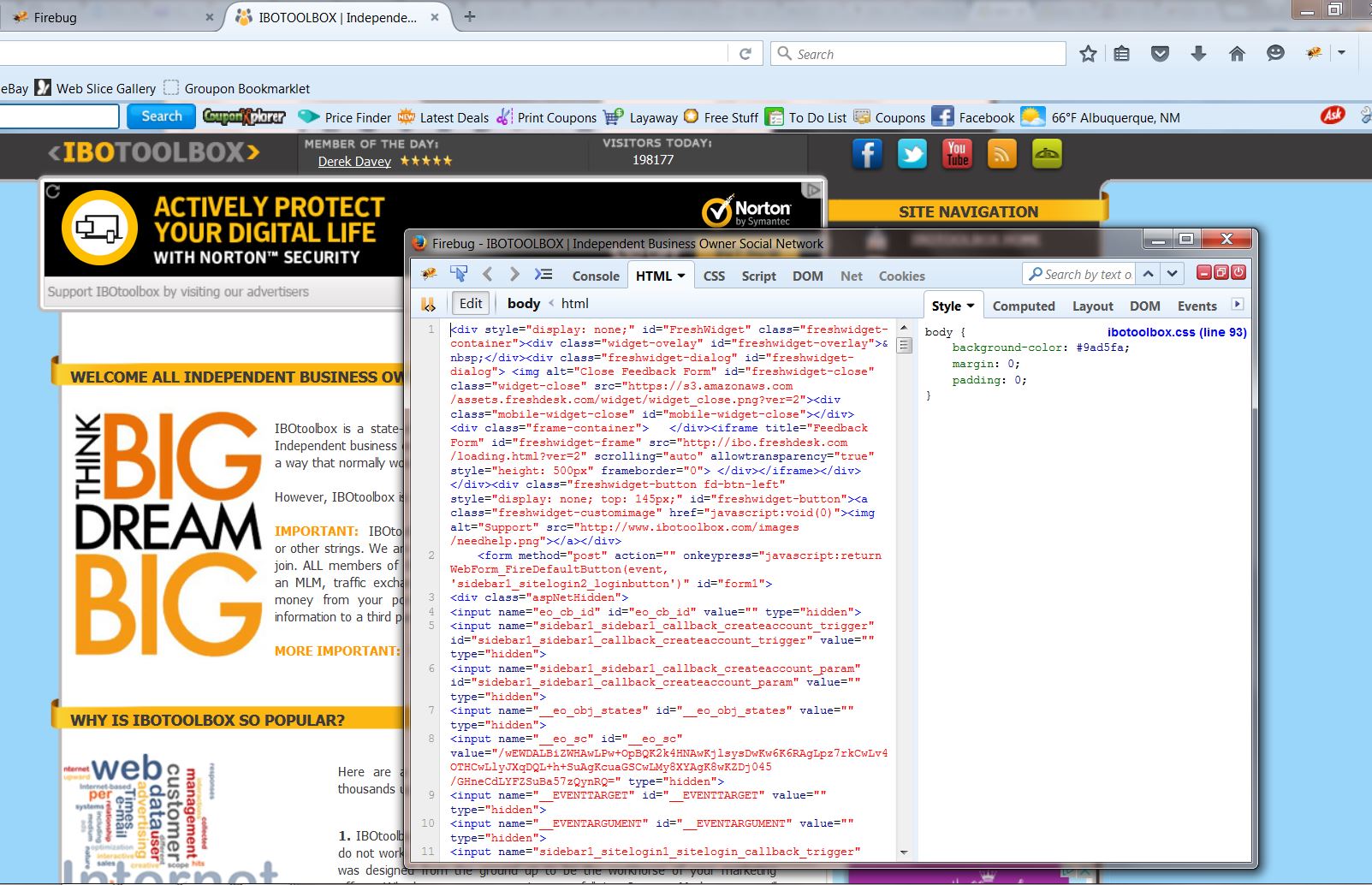Open the HTML panel options dropdown

pos(681,276)
